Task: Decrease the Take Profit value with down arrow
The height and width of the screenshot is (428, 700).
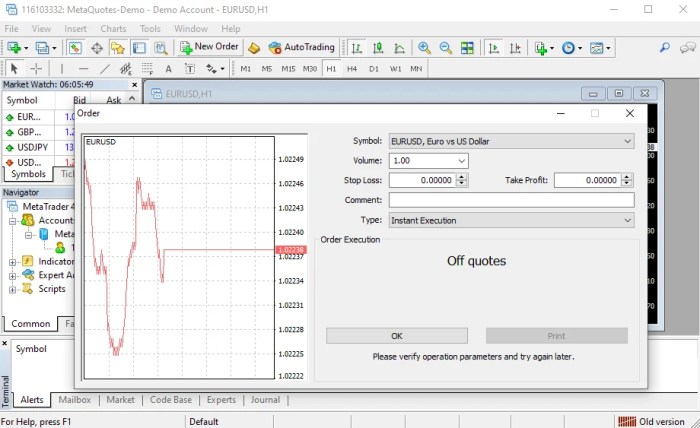Action: tap(627, 184)
